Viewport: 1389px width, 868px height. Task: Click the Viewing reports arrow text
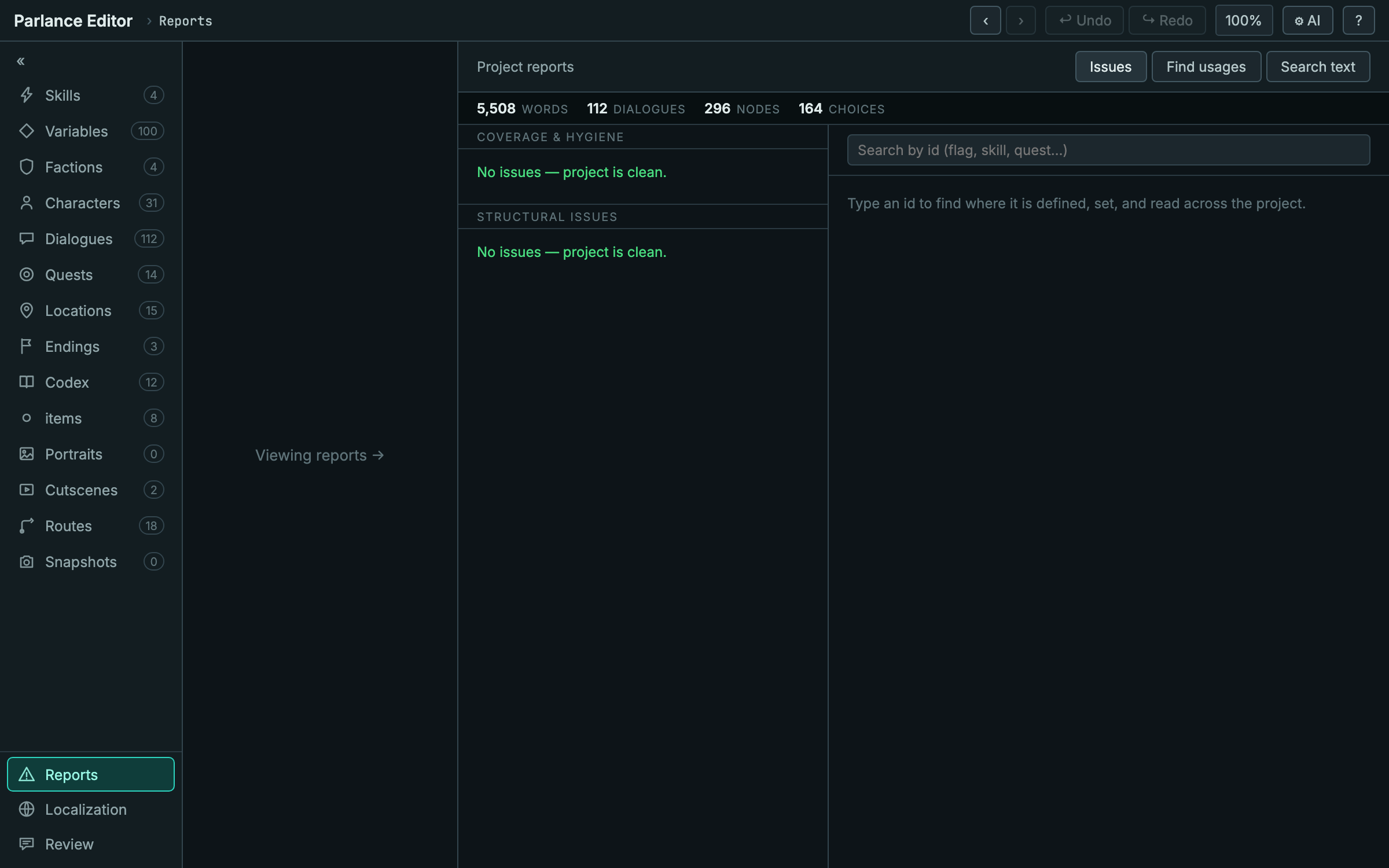320,455
